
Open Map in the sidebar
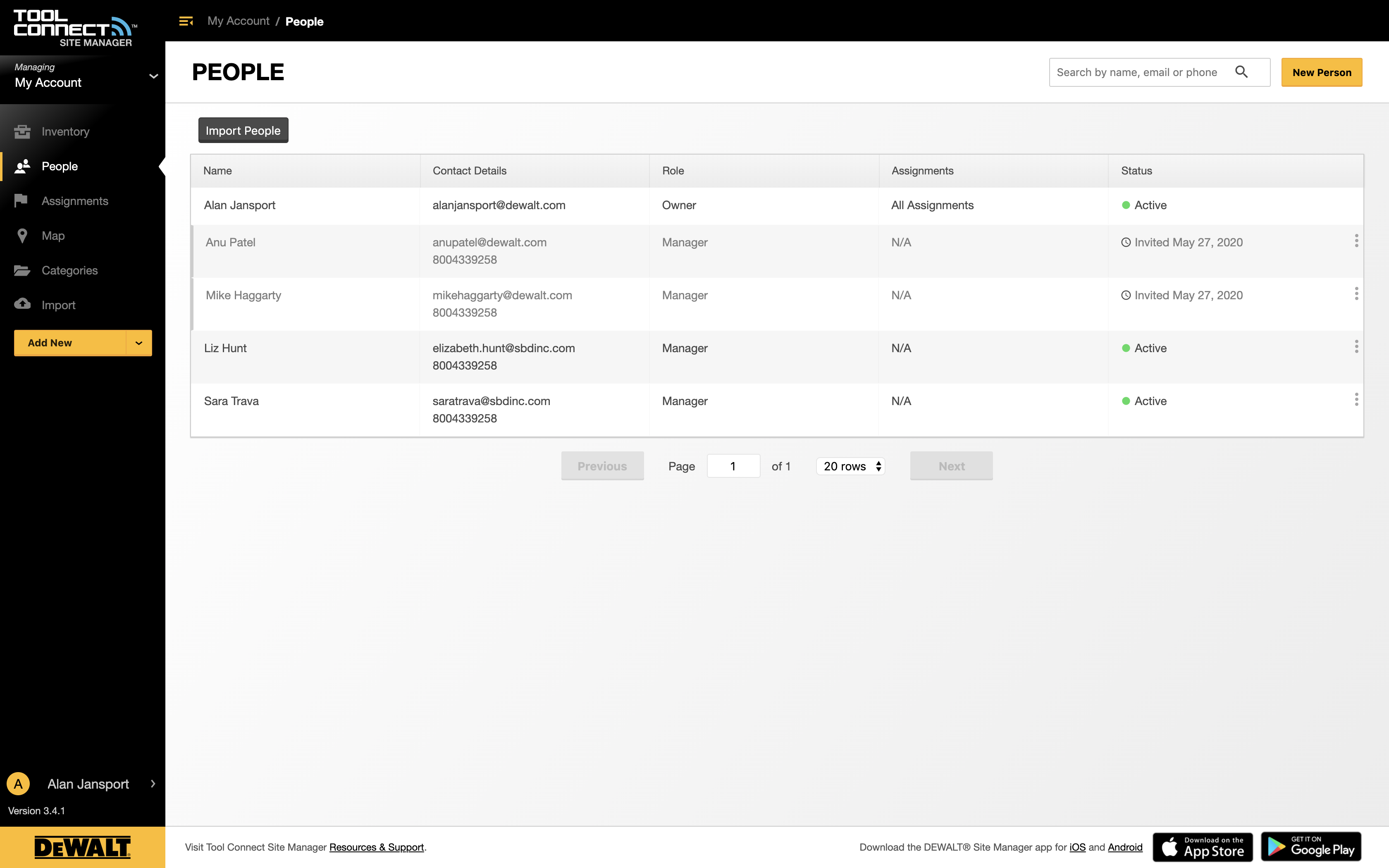click(x=53, y=236)
